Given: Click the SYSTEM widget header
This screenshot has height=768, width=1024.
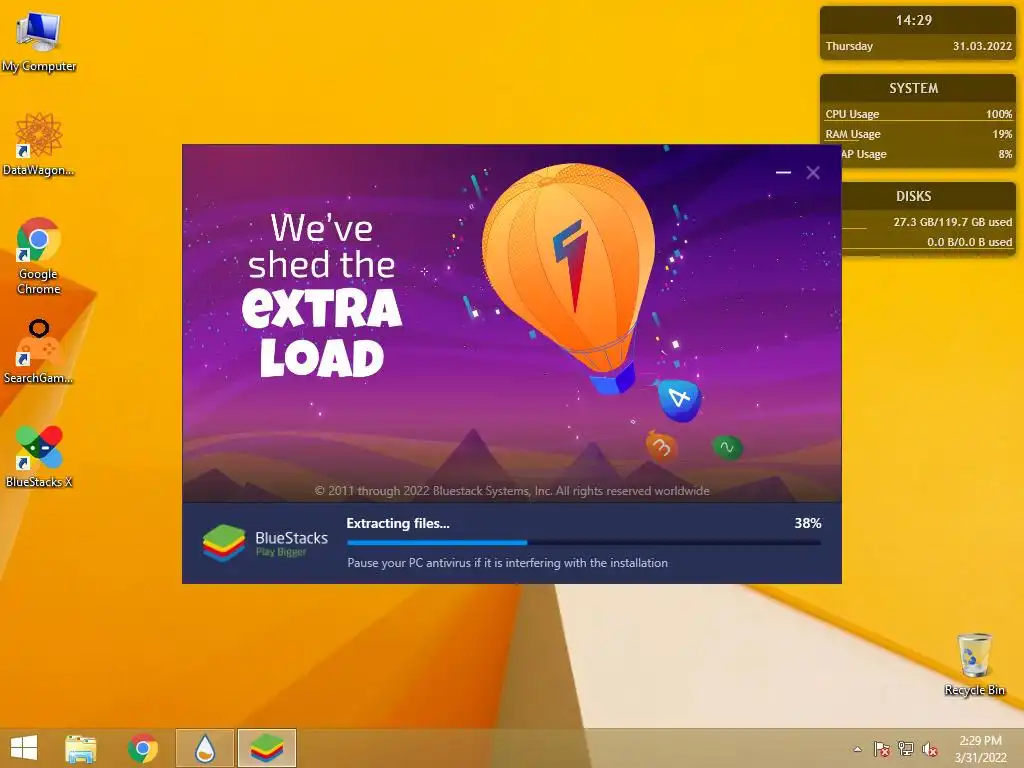Looking at the screenshot, I should 913,88.
